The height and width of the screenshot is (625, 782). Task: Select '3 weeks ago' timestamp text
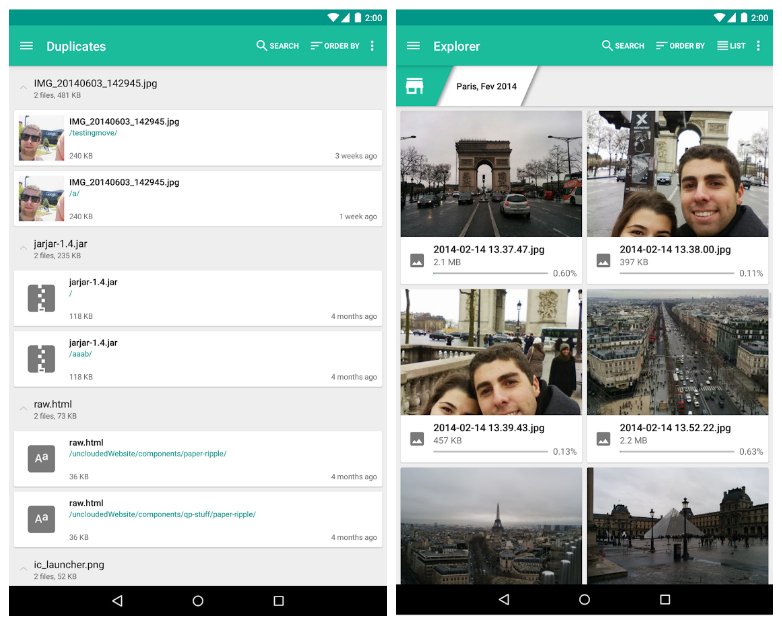click(x=356, y=156)
